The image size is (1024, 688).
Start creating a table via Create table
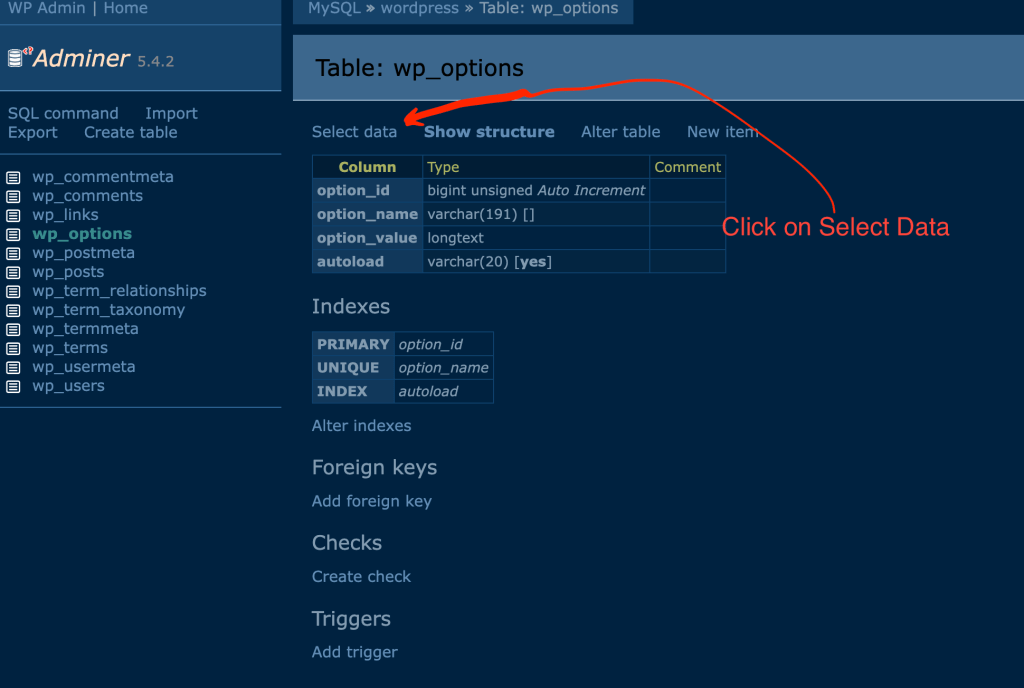[130, 132]
